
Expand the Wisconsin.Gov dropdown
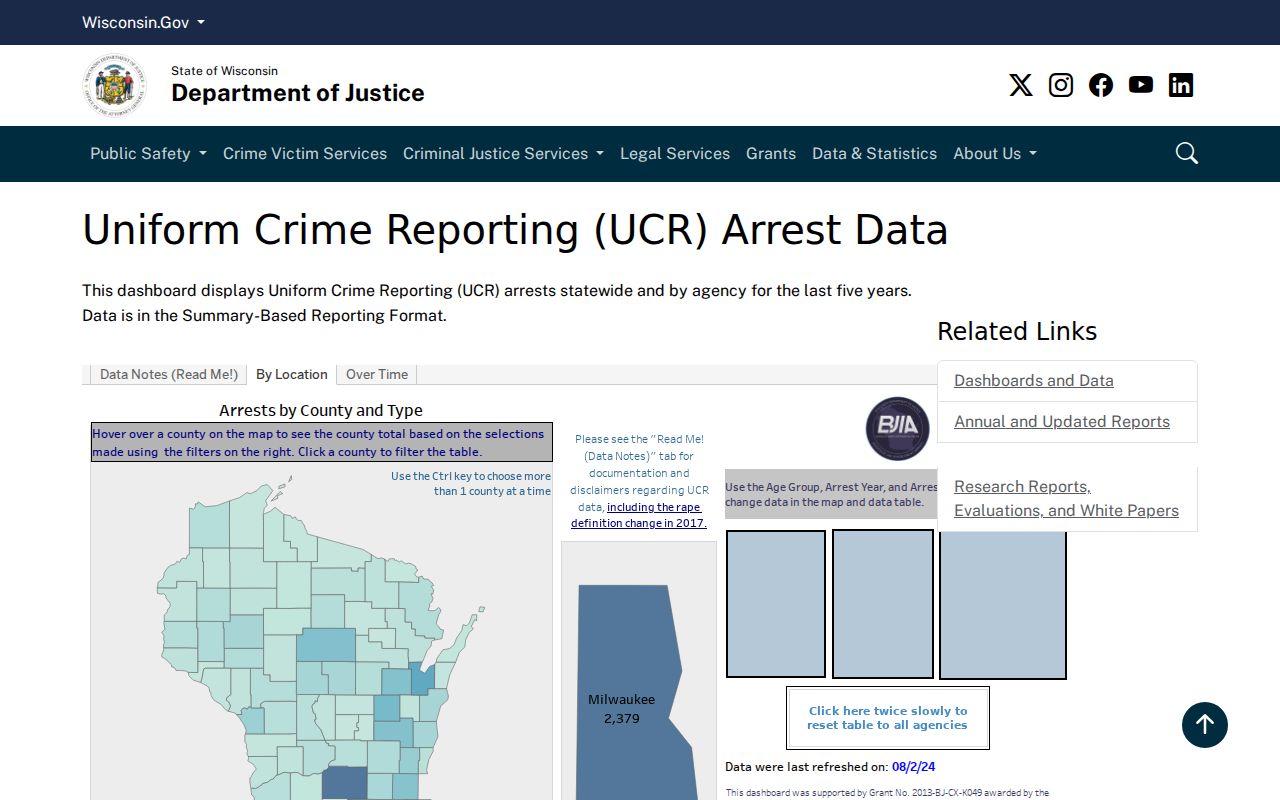pyautogui.click(x=143, y=22)
